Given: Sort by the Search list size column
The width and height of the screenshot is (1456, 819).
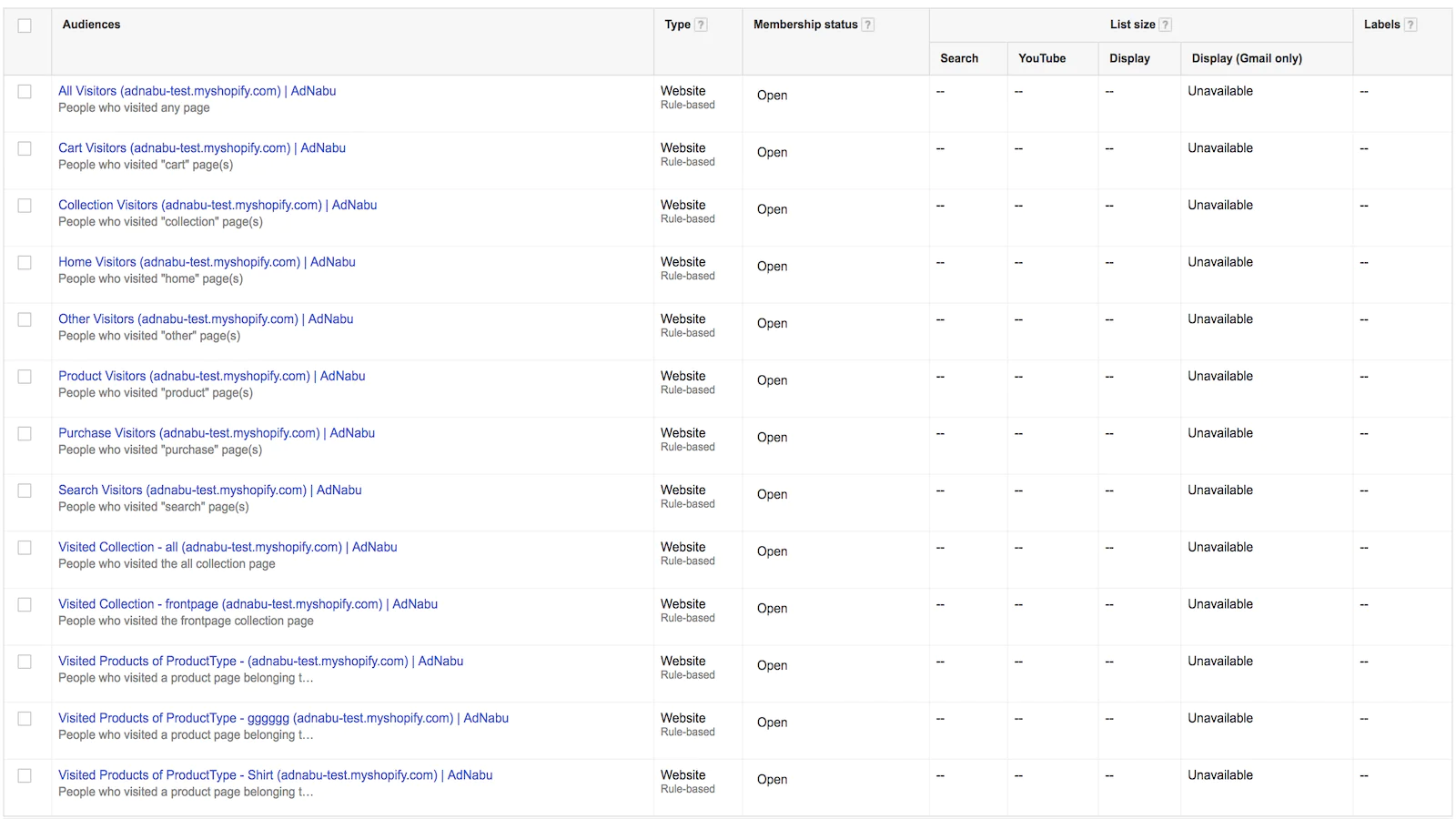Looking at the screenshot, I should tap(959, 58).
